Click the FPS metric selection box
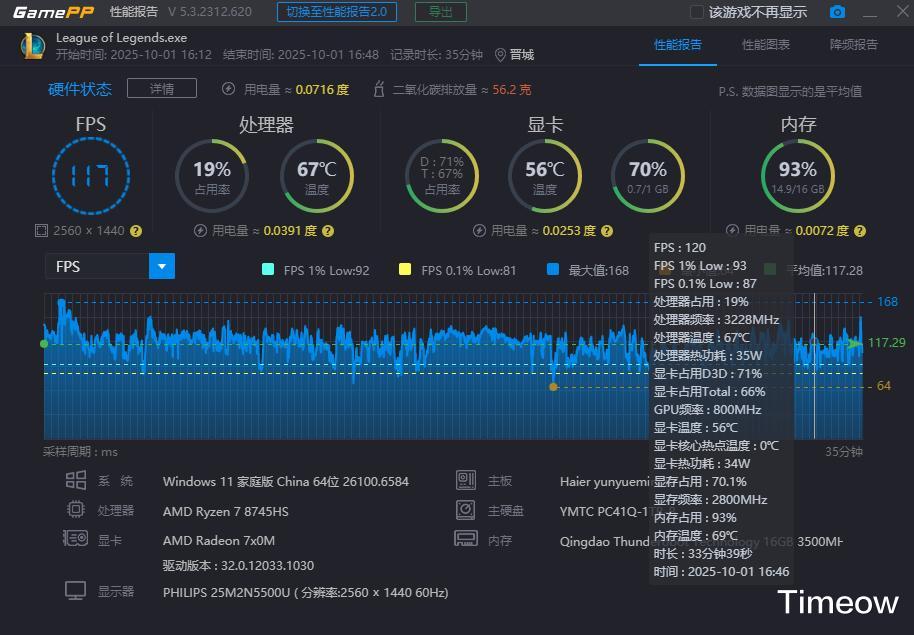 click(110, 266)
